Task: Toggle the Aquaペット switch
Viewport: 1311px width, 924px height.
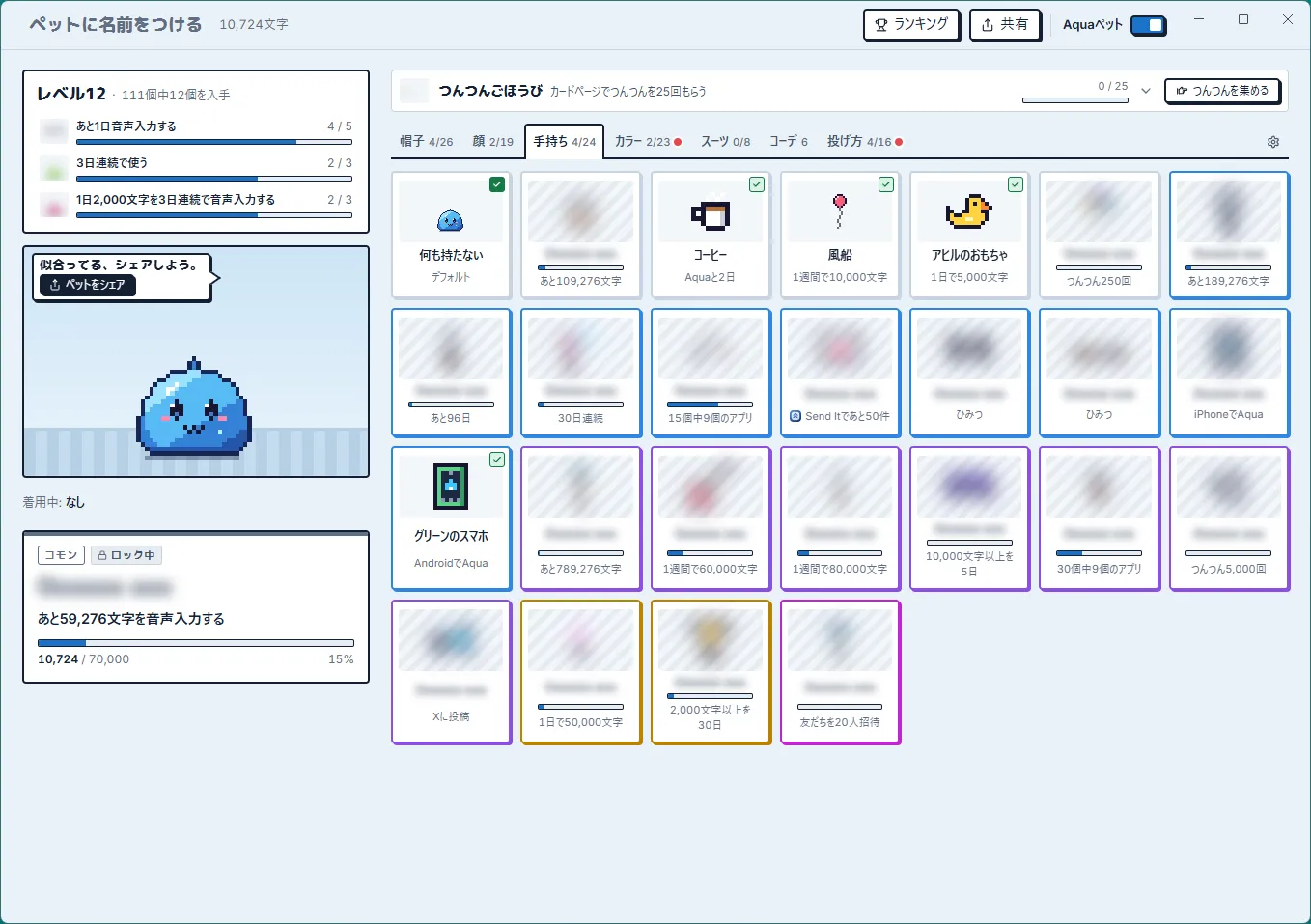Action: (1148, 25)
